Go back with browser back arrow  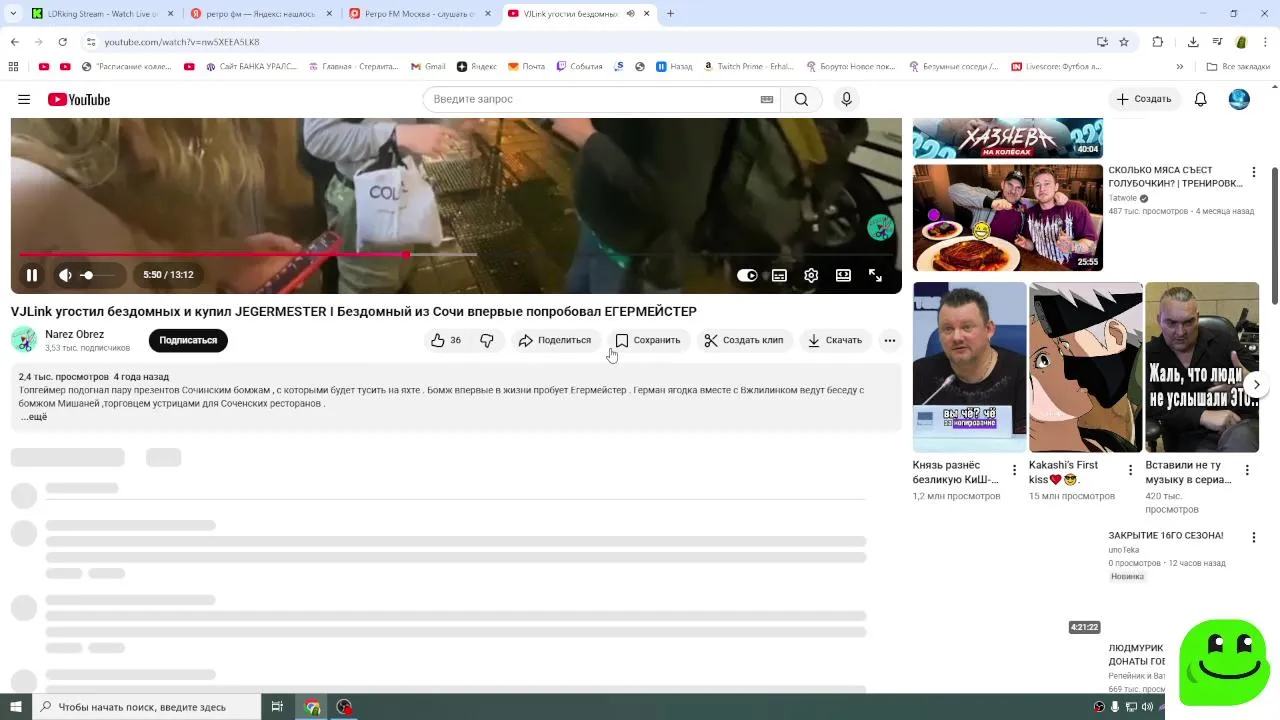click(x=15, y=42)
